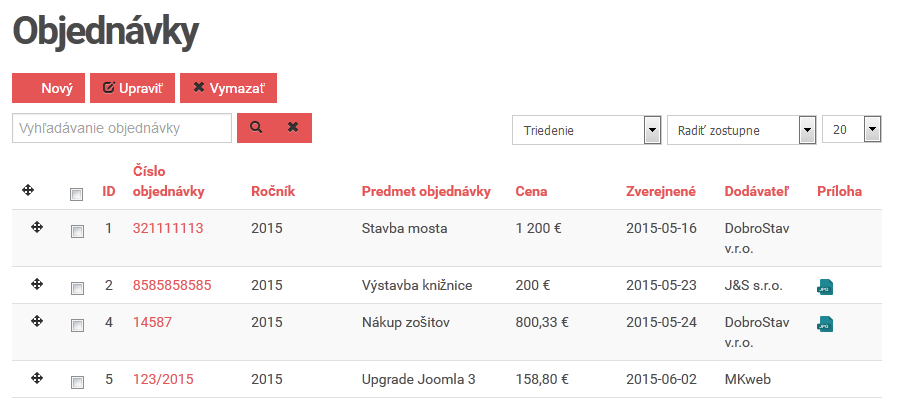Screen dimensions: 901x404
Task: Click the Vymazať delete button
Action: pyautogui.click(x=228, y=88)
